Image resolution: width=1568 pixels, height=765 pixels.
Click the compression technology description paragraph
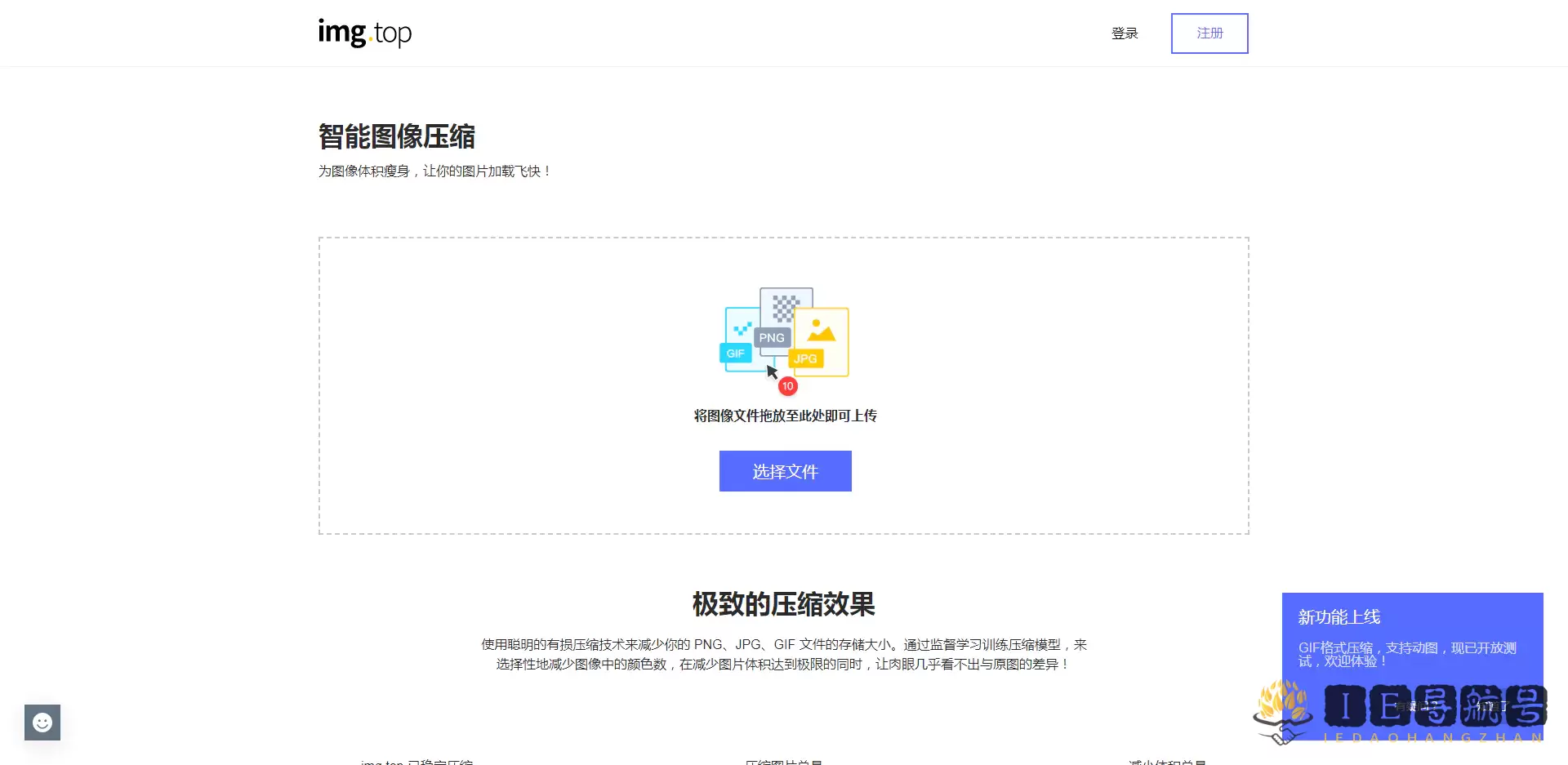click(783, 655)
